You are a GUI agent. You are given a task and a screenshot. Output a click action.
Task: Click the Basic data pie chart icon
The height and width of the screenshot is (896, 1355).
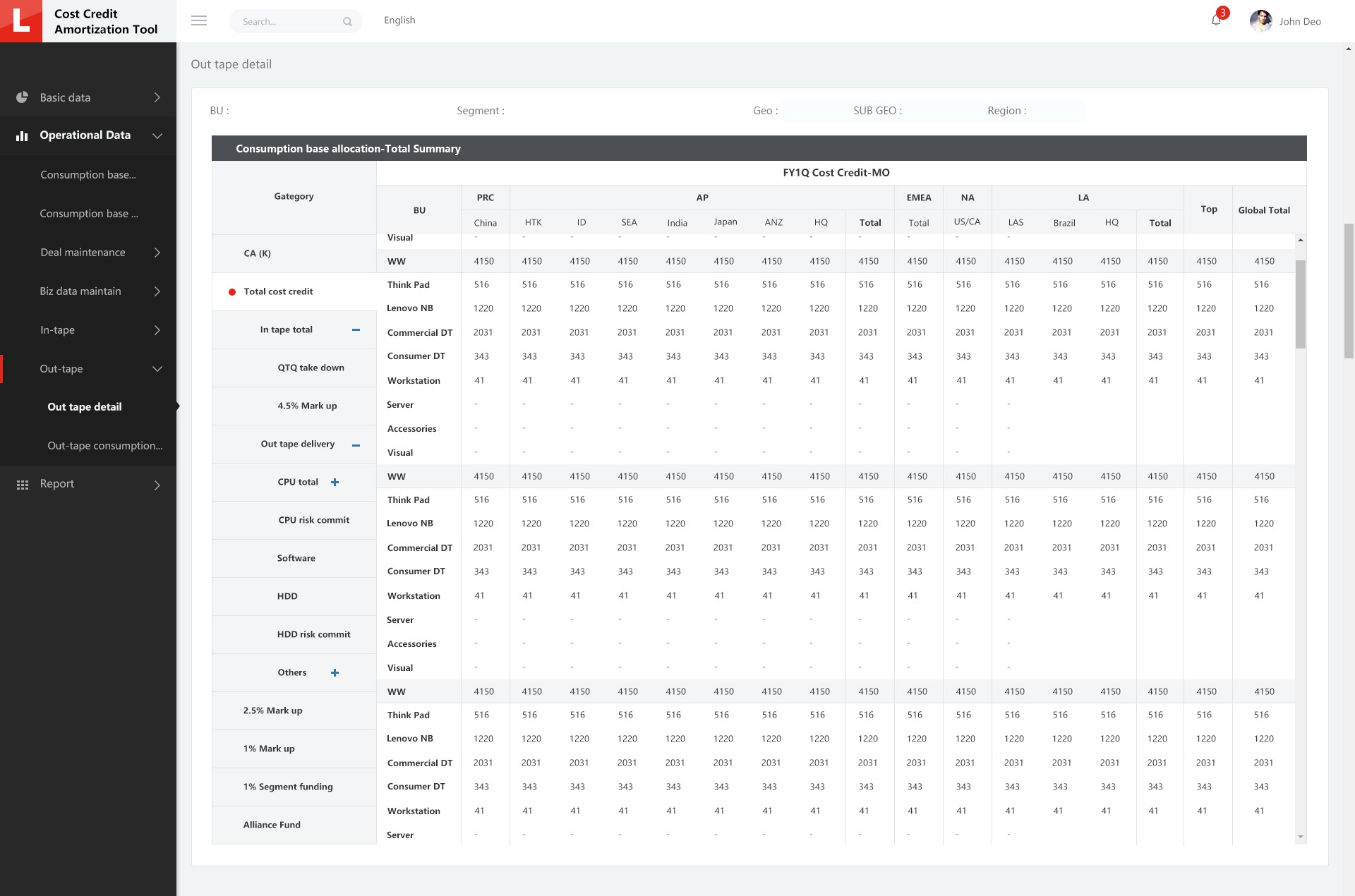pyautogui.click(x=23, y=97)
